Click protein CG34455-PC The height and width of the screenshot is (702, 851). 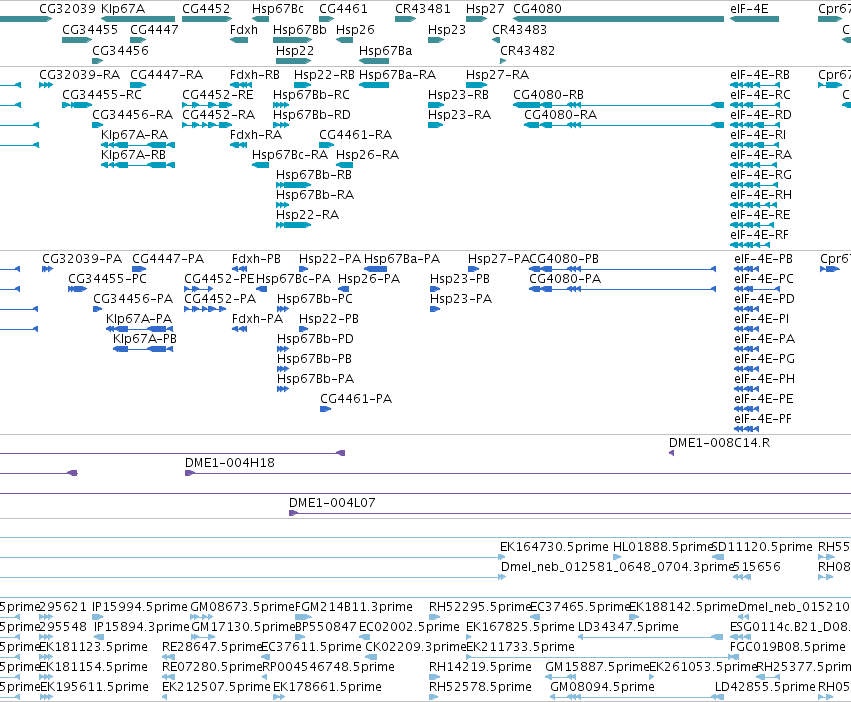[x=107, y=279]
